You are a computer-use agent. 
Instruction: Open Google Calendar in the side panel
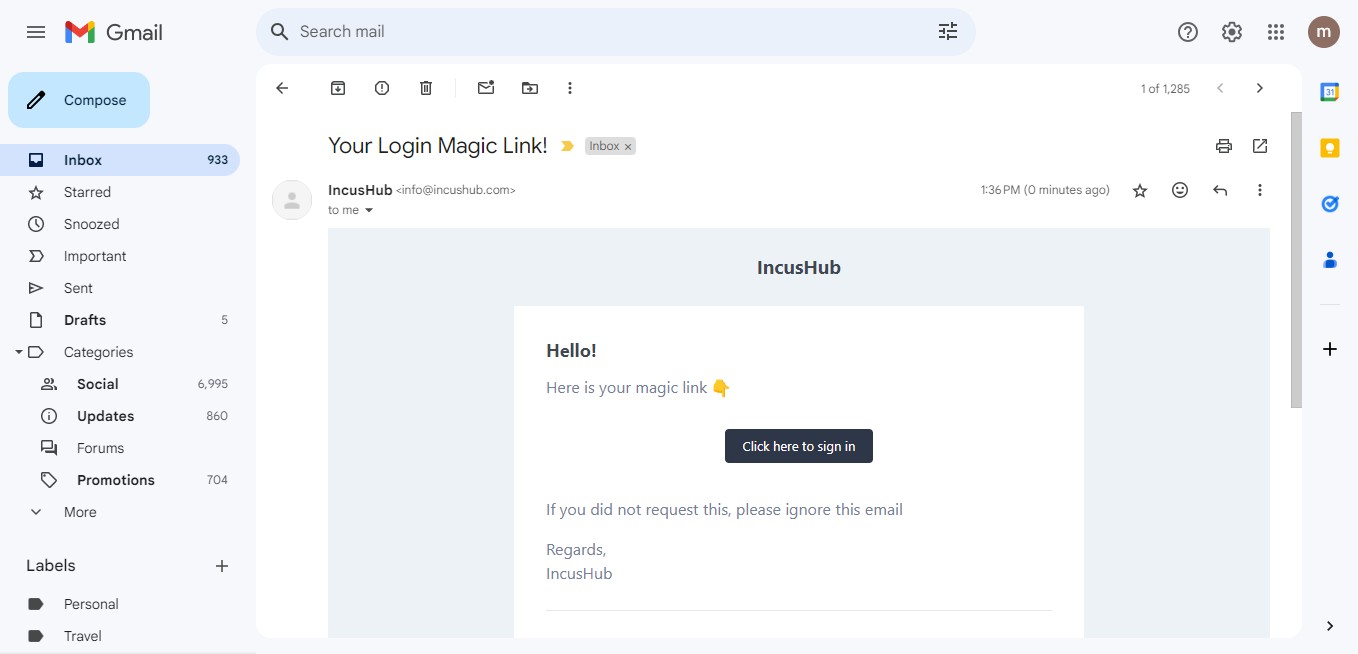click(1329, 91)
